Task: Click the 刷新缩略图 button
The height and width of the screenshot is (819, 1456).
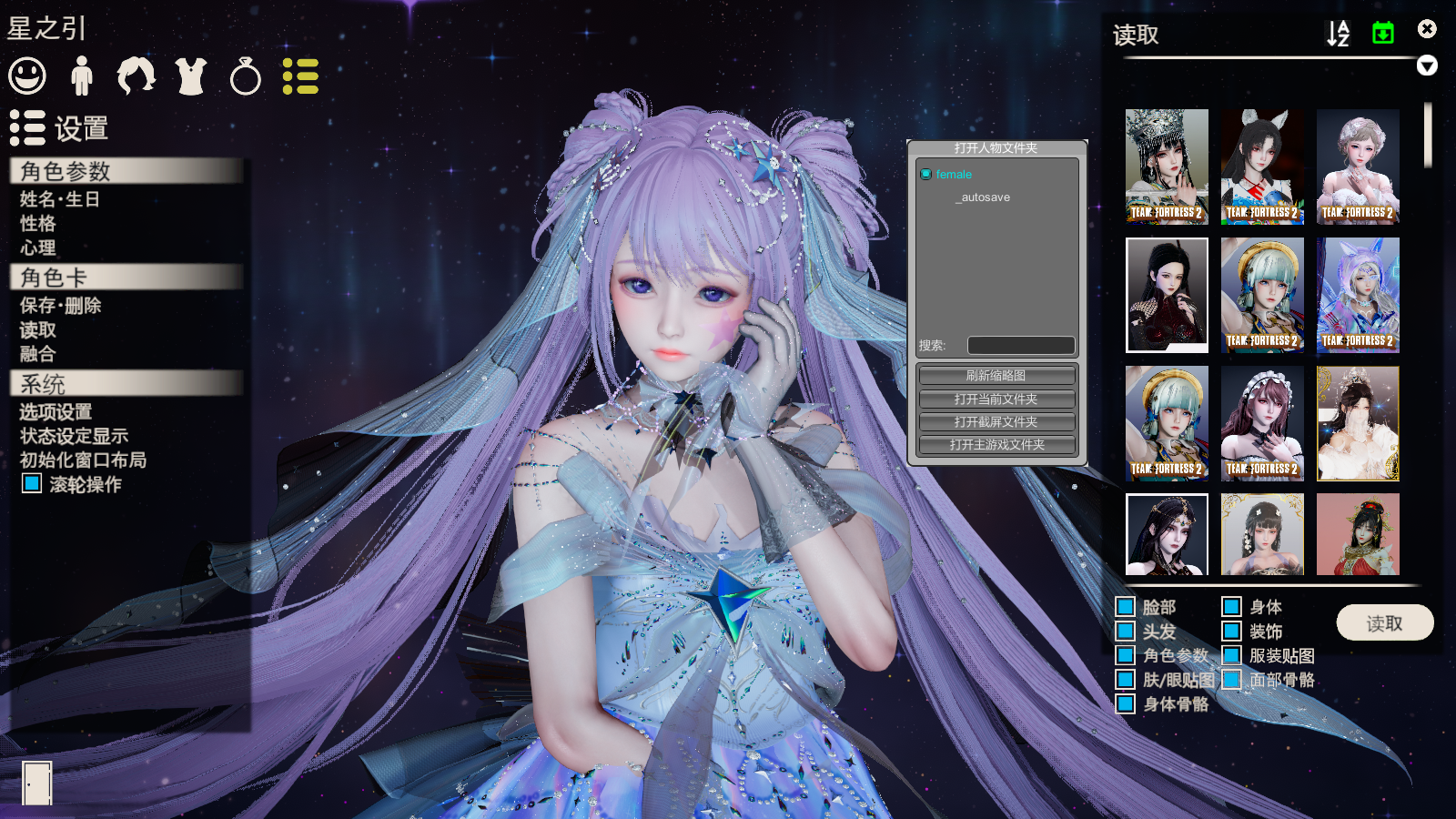Action: point(996,376)
